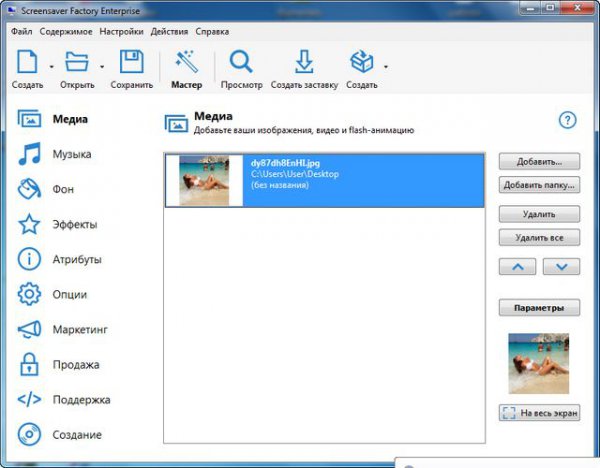
Task: Select the Создание disc icon
Action: tap(29, 435)
